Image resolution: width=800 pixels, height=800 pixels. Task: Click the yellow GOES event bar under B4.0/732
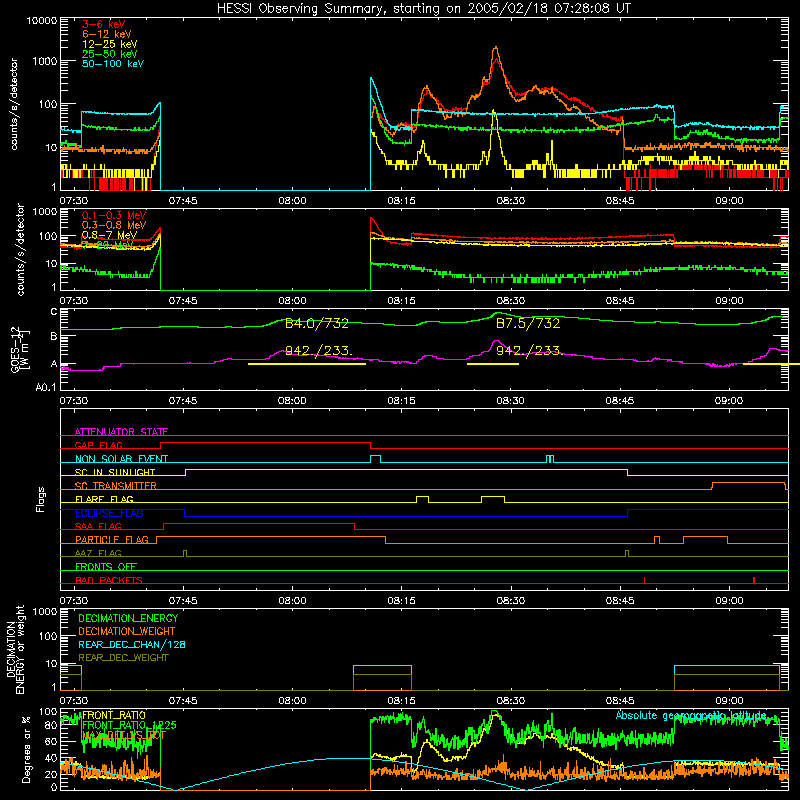(307, 364)
